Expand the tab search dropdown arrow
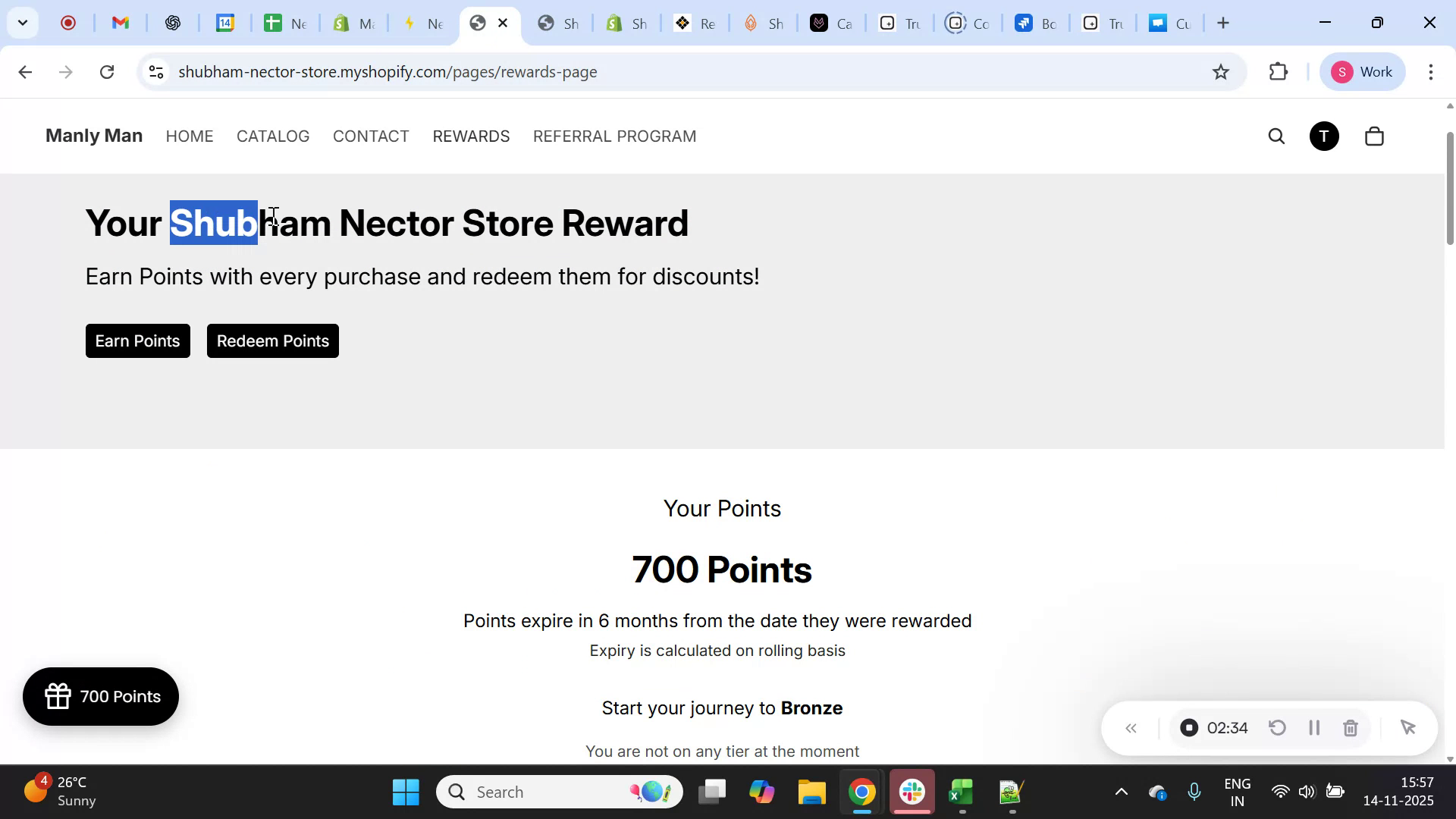Viewport: 1456px width, 819px height. point(23,23)
